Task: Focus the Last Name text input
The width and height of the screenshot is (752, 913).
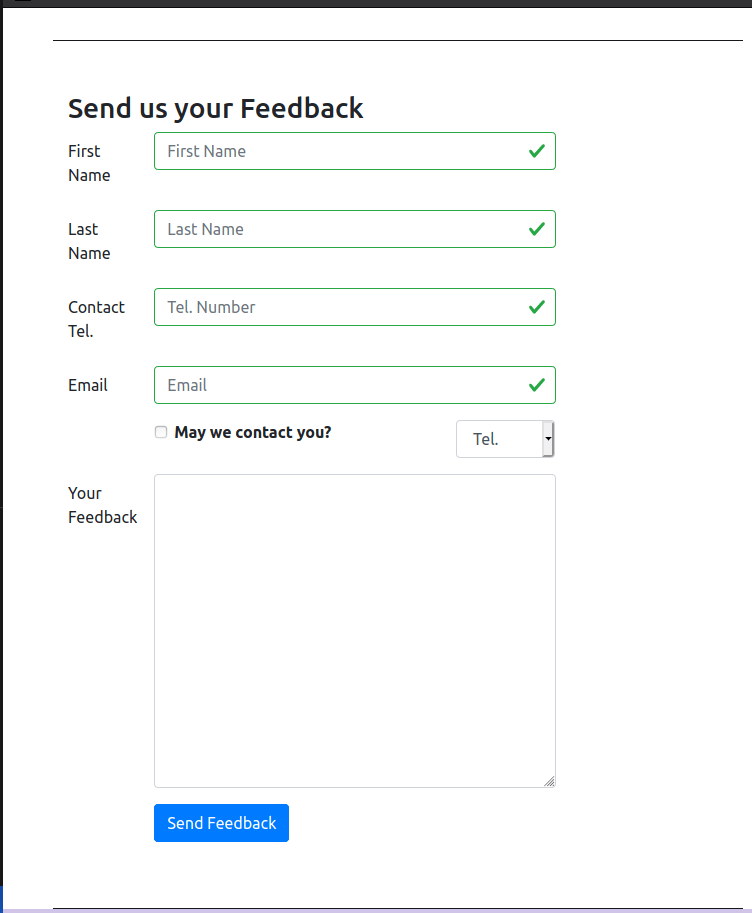Action: (x=340, y=229)
